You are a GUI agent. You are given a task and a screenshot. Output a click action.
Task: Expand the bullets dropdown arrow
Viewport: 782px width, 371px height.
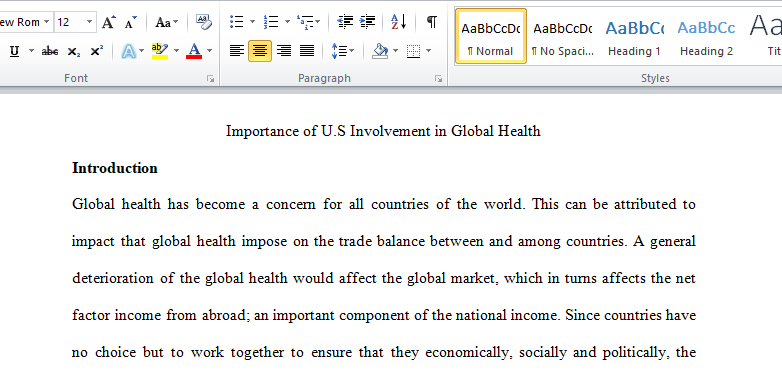coord(252,22)
